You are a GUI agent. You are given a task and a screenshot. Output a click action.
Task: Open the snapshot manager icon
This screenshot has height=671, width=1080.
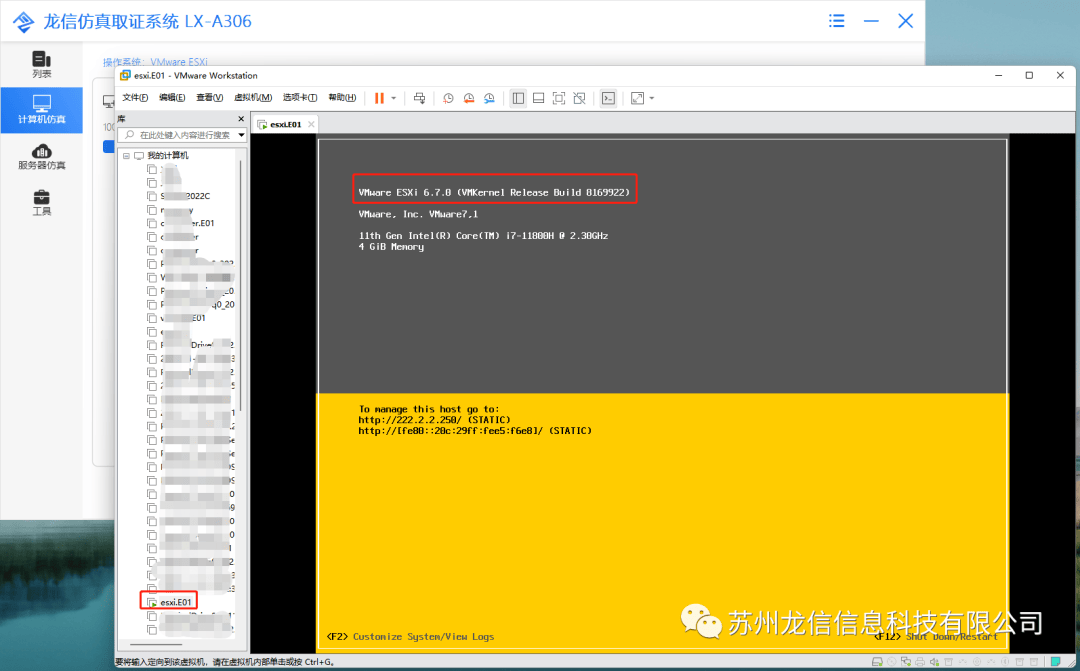click(x=489, y=98)
